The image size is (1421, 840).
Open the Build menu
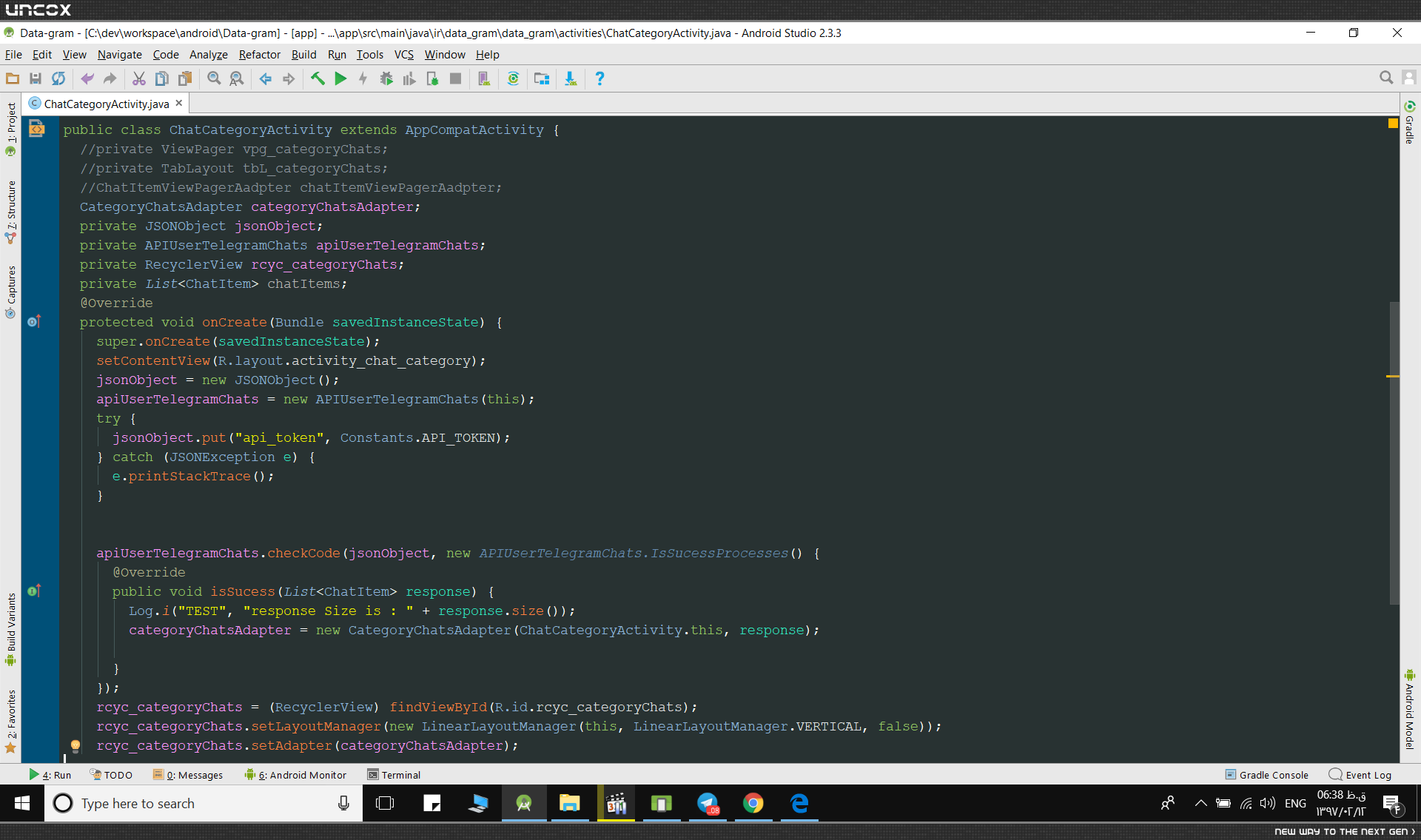(x=303, y=55)
